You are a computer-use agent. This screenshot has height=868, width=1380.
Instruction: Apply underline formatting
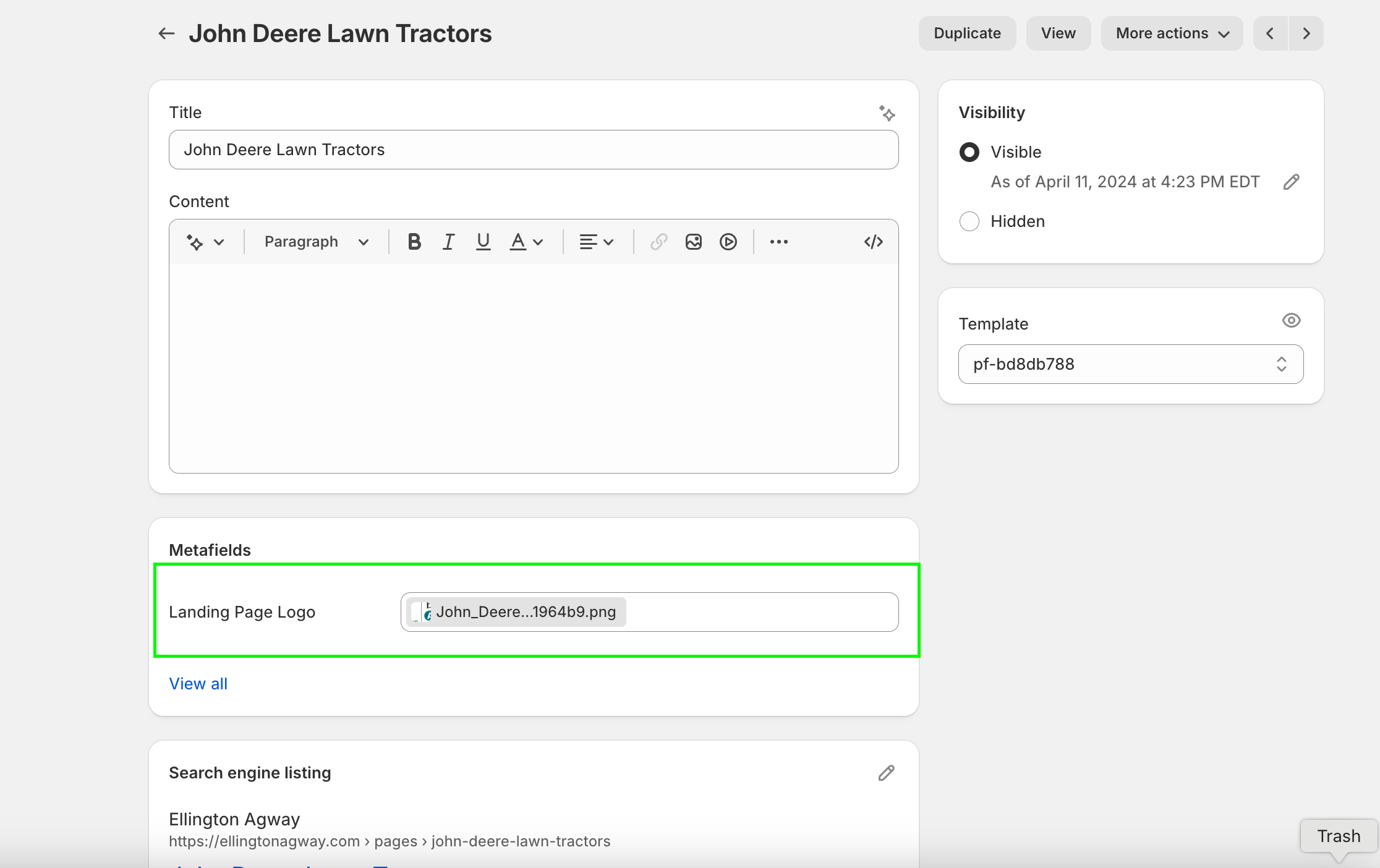pyautogui.click(x=483, y=242)
